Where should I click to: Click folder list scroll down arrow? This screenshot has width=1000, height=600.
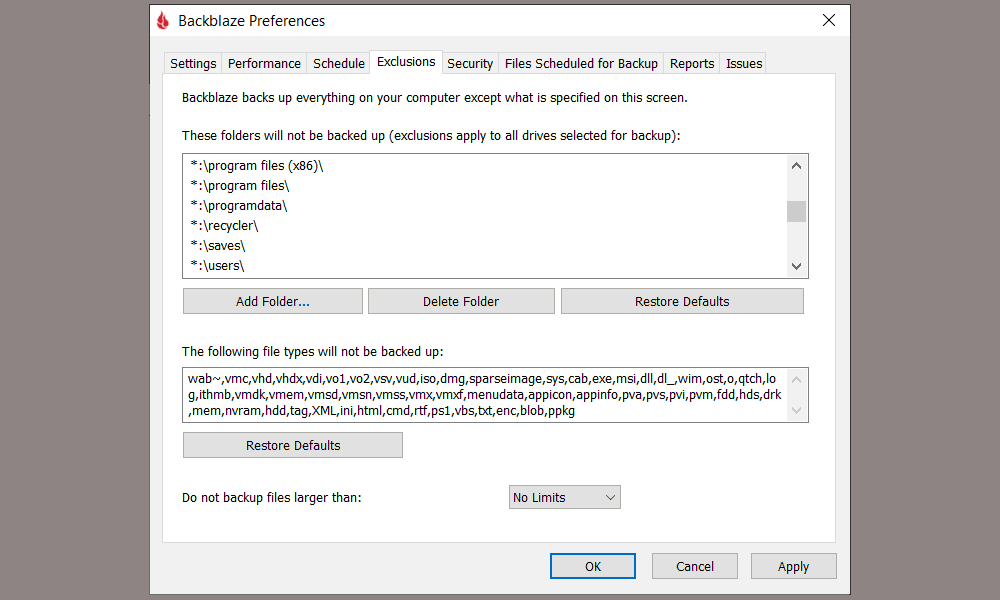796,267
